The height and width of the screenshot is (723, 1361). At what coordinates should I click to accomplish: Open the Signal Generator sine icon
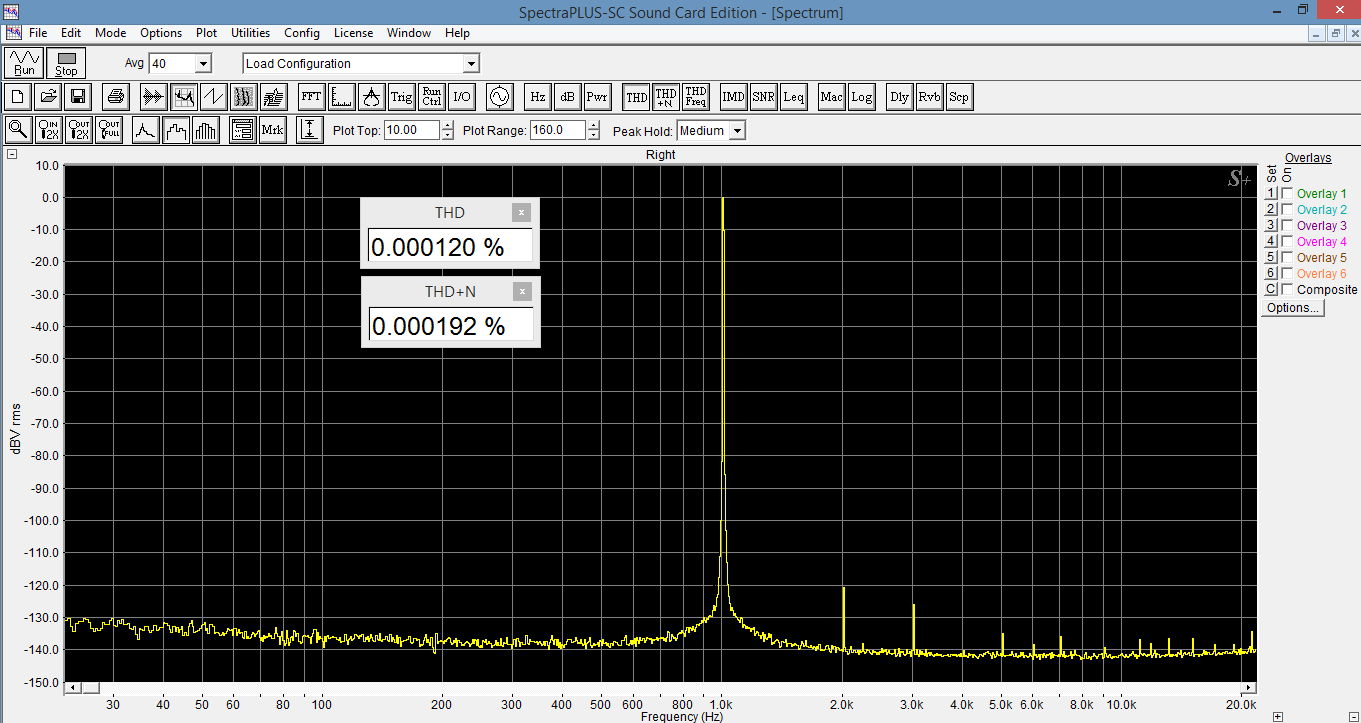498,97
